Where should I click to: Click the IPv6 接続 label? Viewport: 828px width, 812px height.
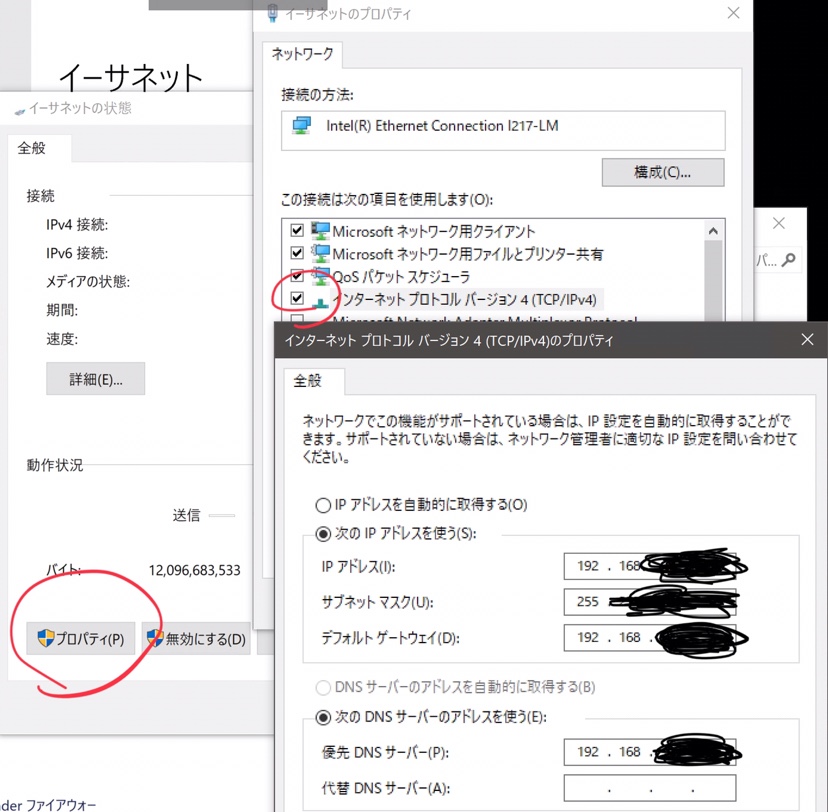tap(77, 253)
